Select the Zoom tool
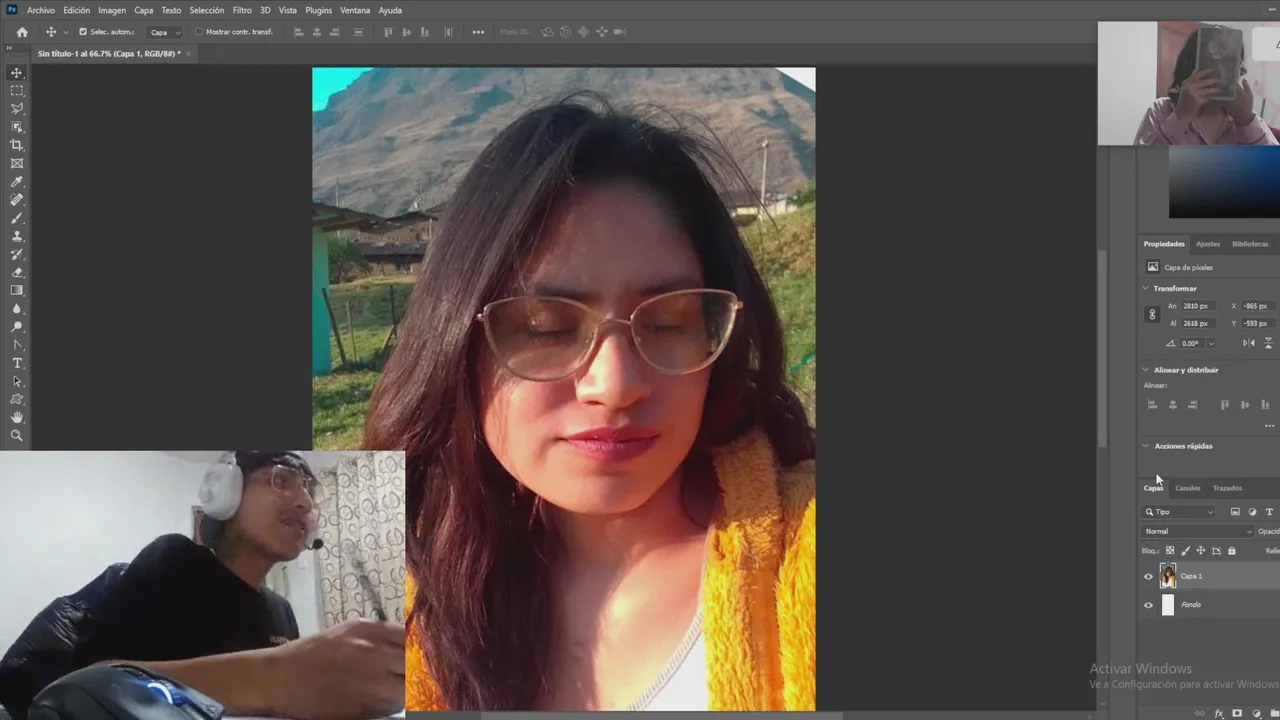The image size is (1280, 720). click(x=17, y=435)
